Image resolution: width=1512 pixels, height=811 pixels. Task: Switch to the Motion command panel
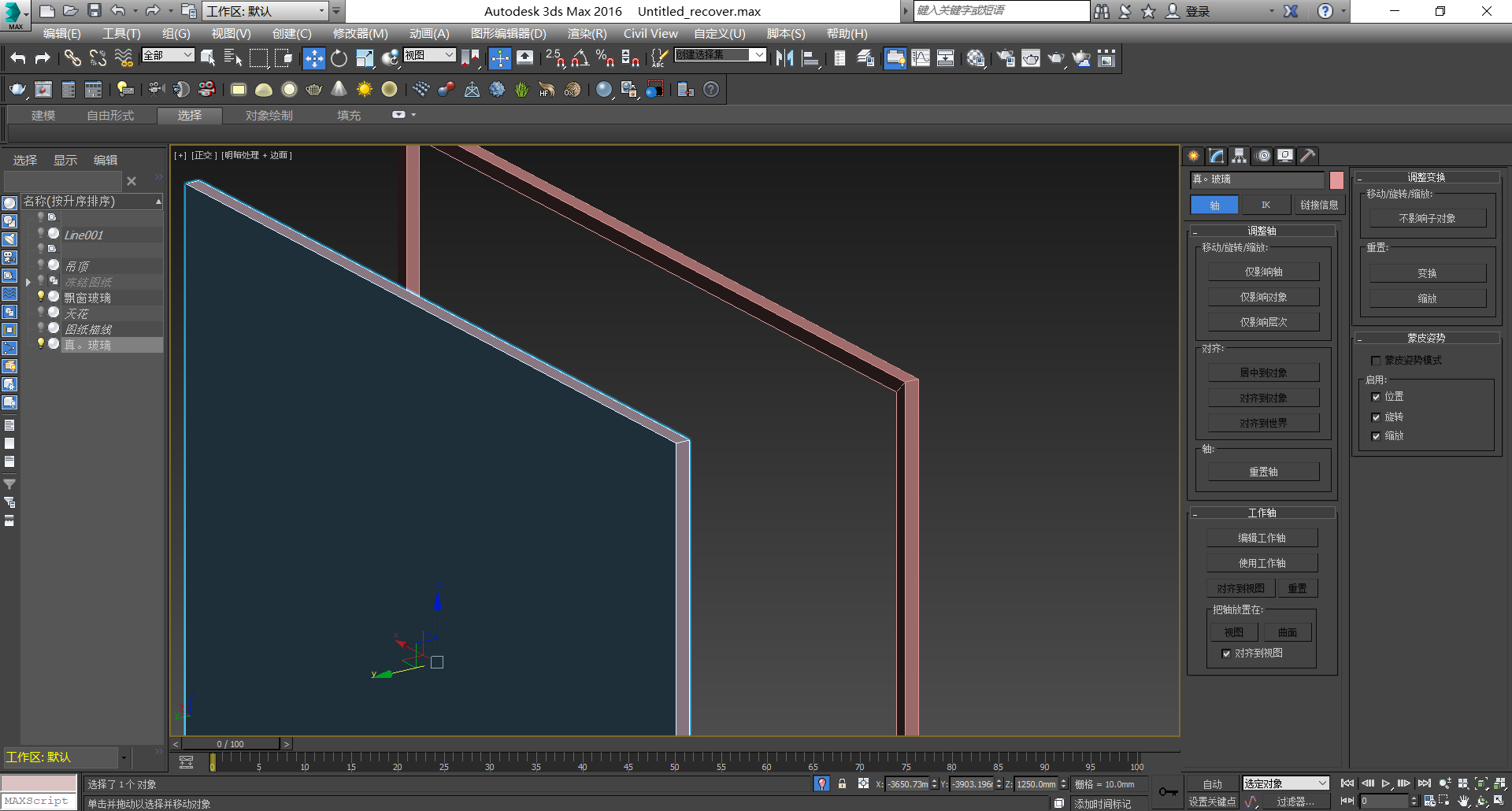pyautogui.click(x=1262, y=155)
